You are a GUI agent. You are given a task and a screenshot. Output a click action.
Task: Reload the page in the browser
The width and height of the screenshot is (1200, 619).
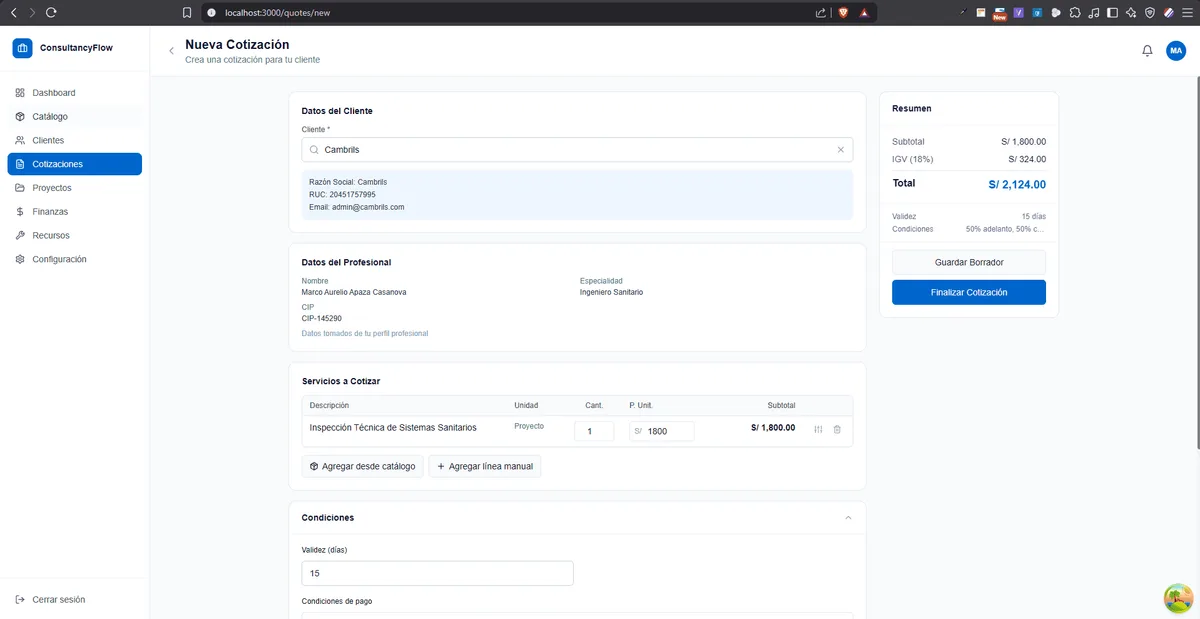pyautogui.click(x=52, y=12)
